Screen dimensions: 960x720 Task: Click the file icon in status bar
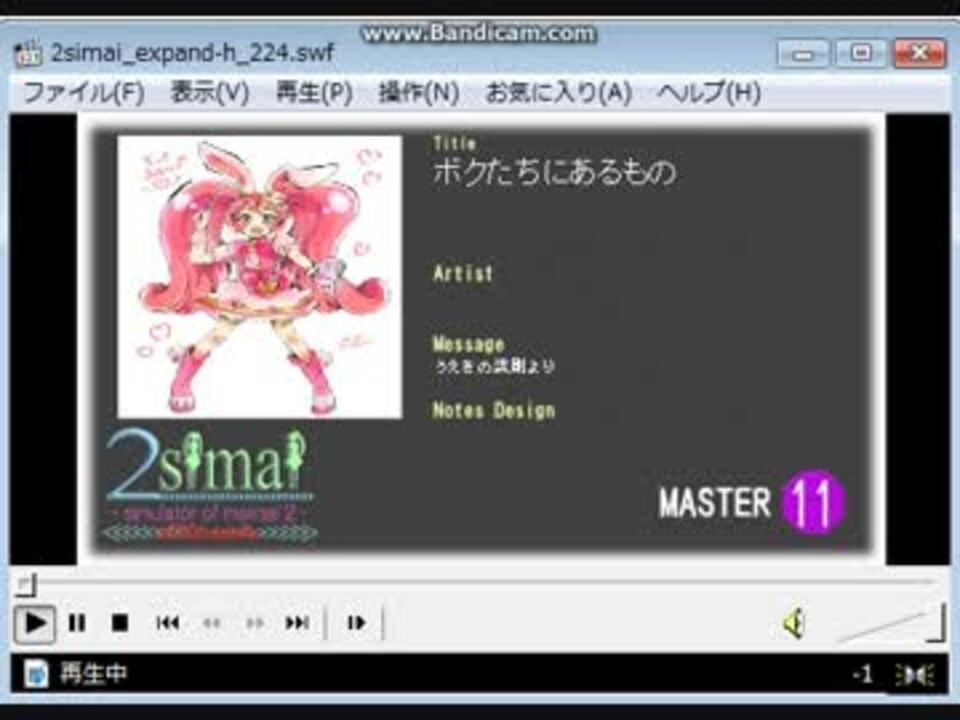(x=36, y=674)
